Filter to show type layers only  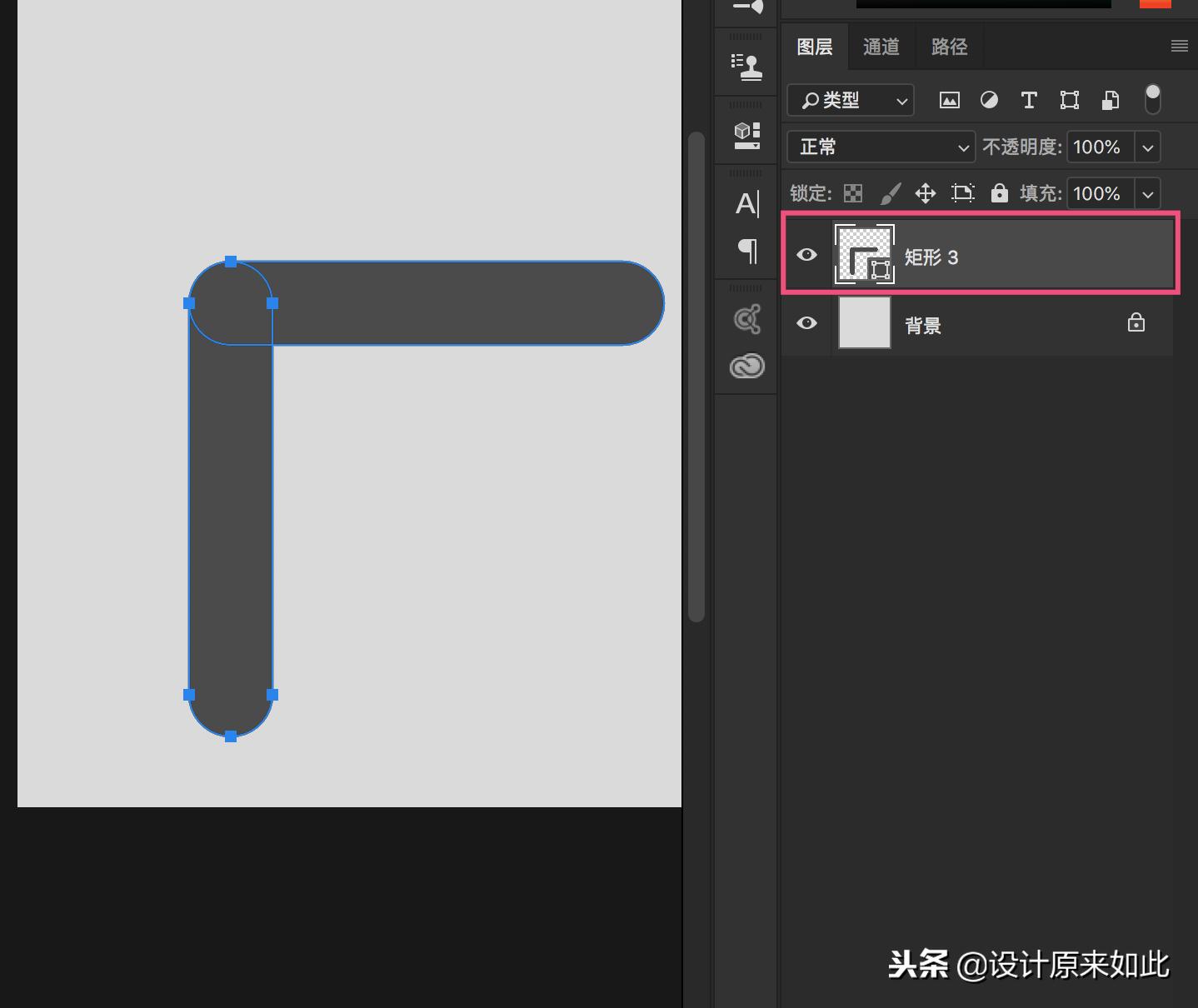click(1029, 100)
